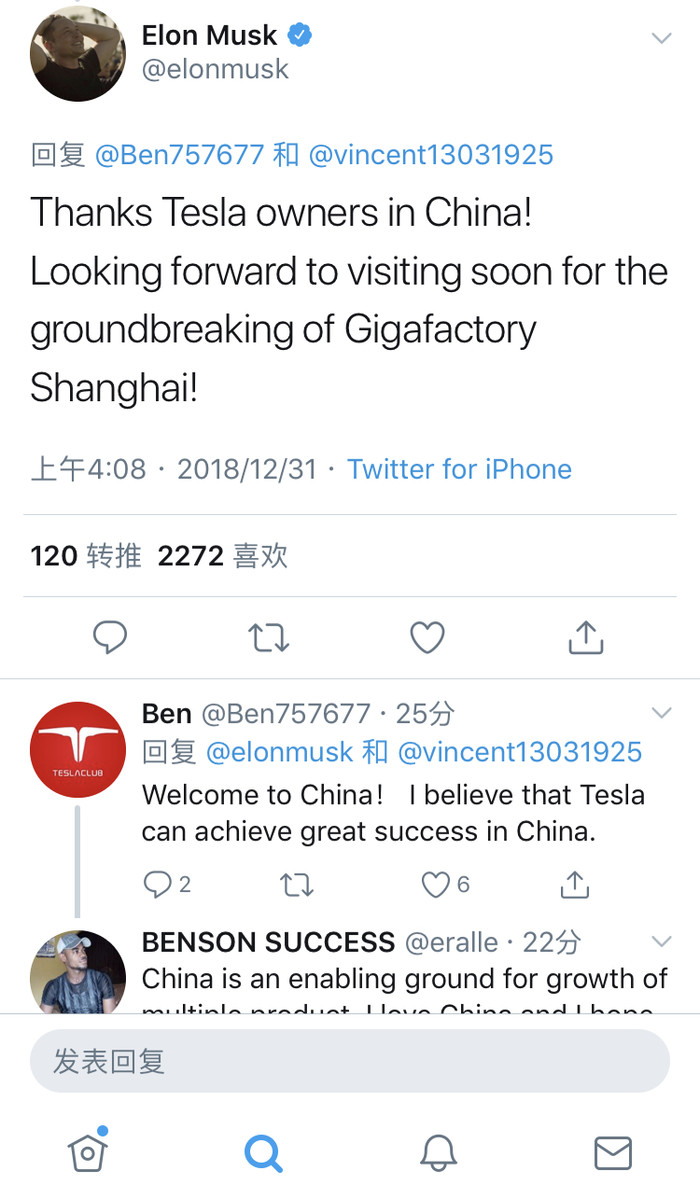Click the share icon on Ben's reply
This screenshot has width=700, height=1199.
[x=573, y=884]
